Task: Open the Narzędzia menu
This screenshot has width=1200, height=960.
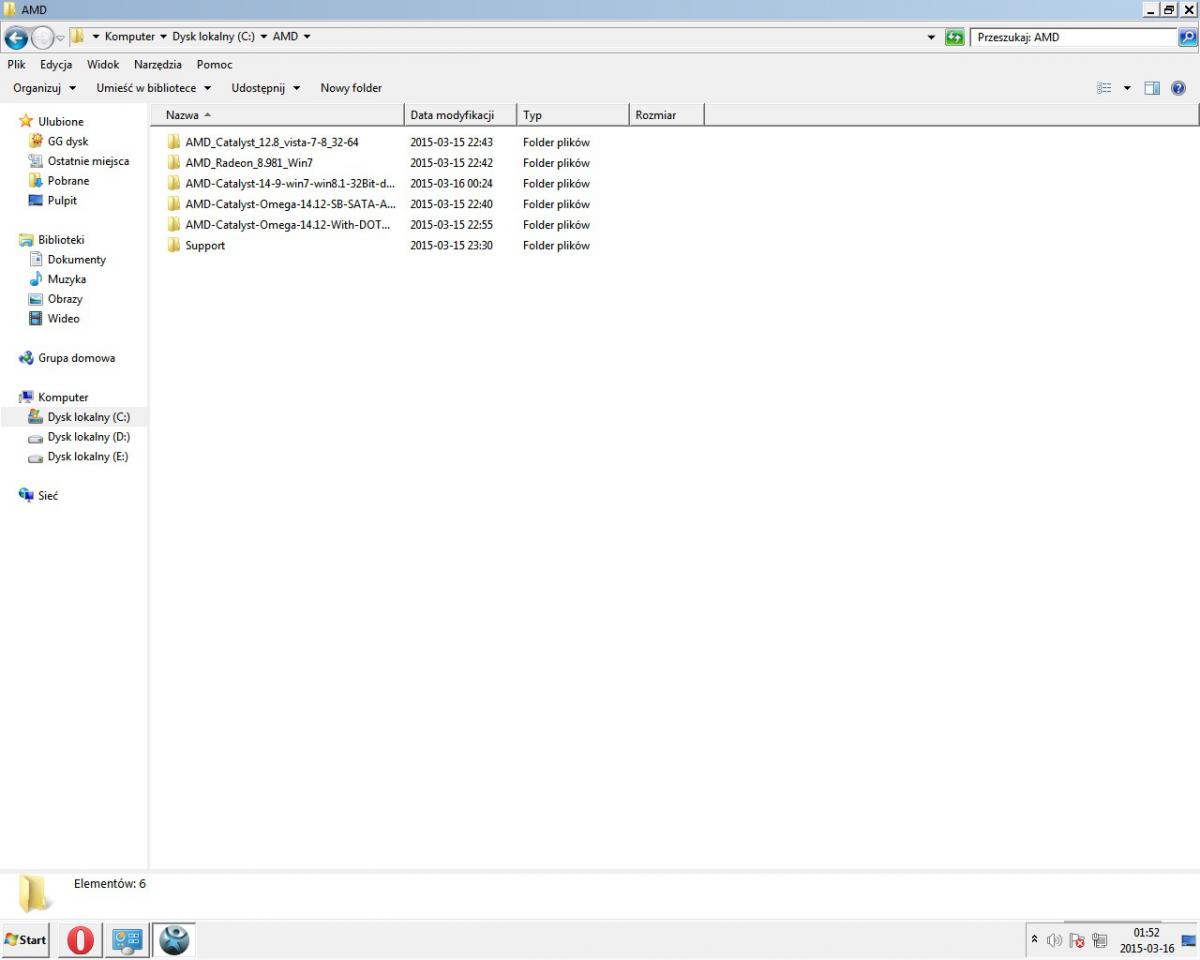Action: (158, 64)
